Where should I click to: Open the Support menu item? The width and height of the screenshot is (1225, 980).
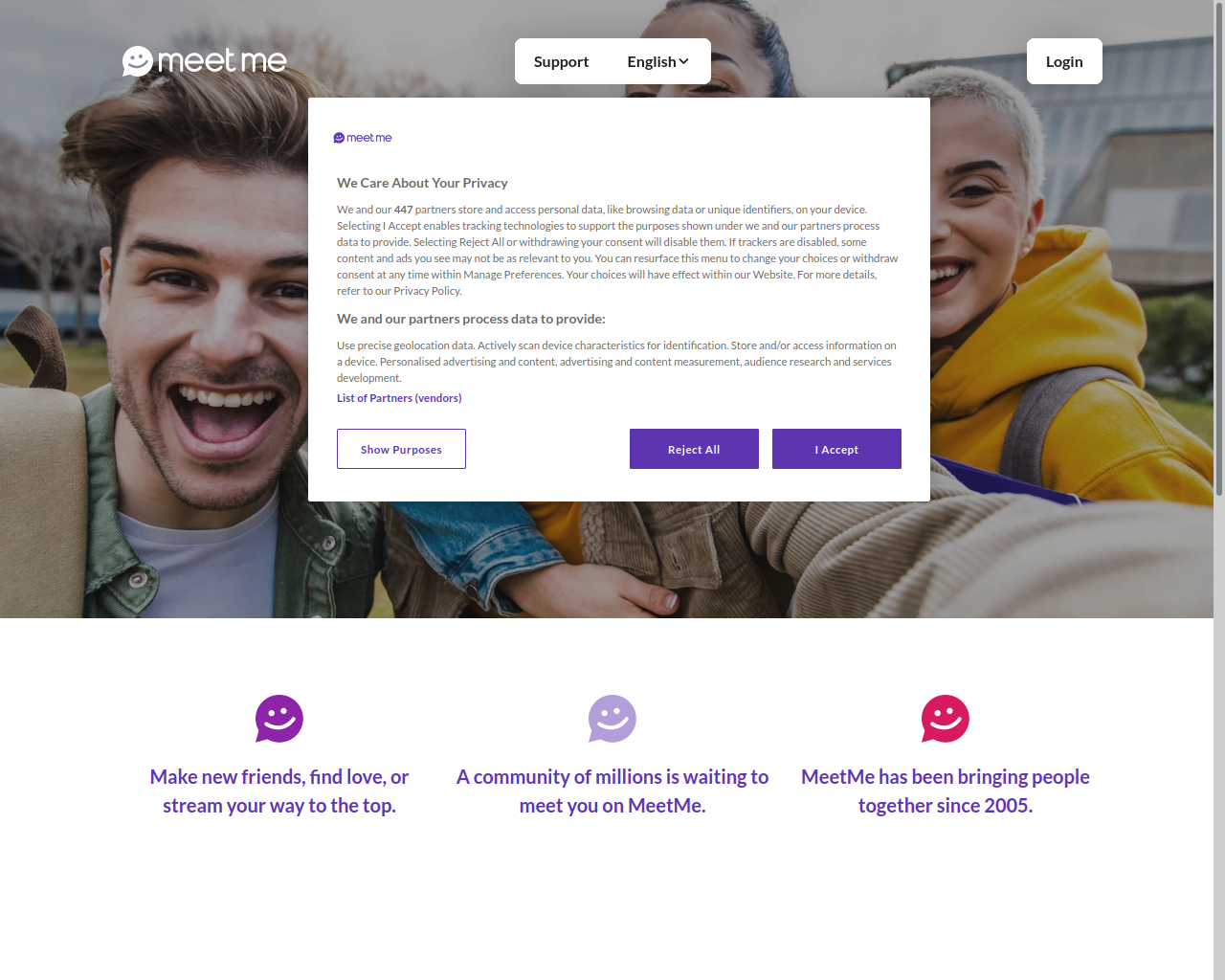pos(561,61)
